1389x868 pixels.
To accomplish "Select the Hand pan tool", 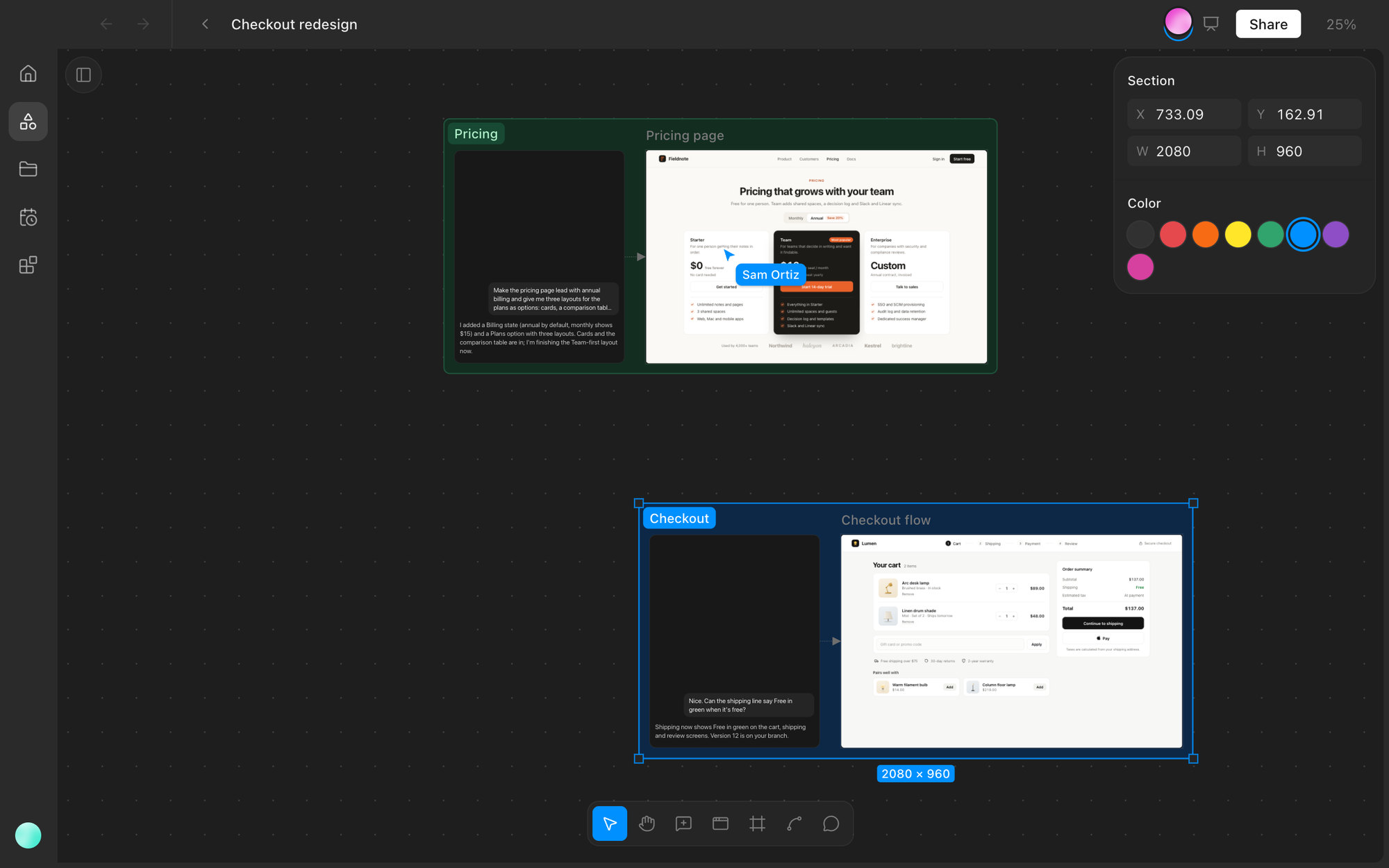I will tap(647, 824).
